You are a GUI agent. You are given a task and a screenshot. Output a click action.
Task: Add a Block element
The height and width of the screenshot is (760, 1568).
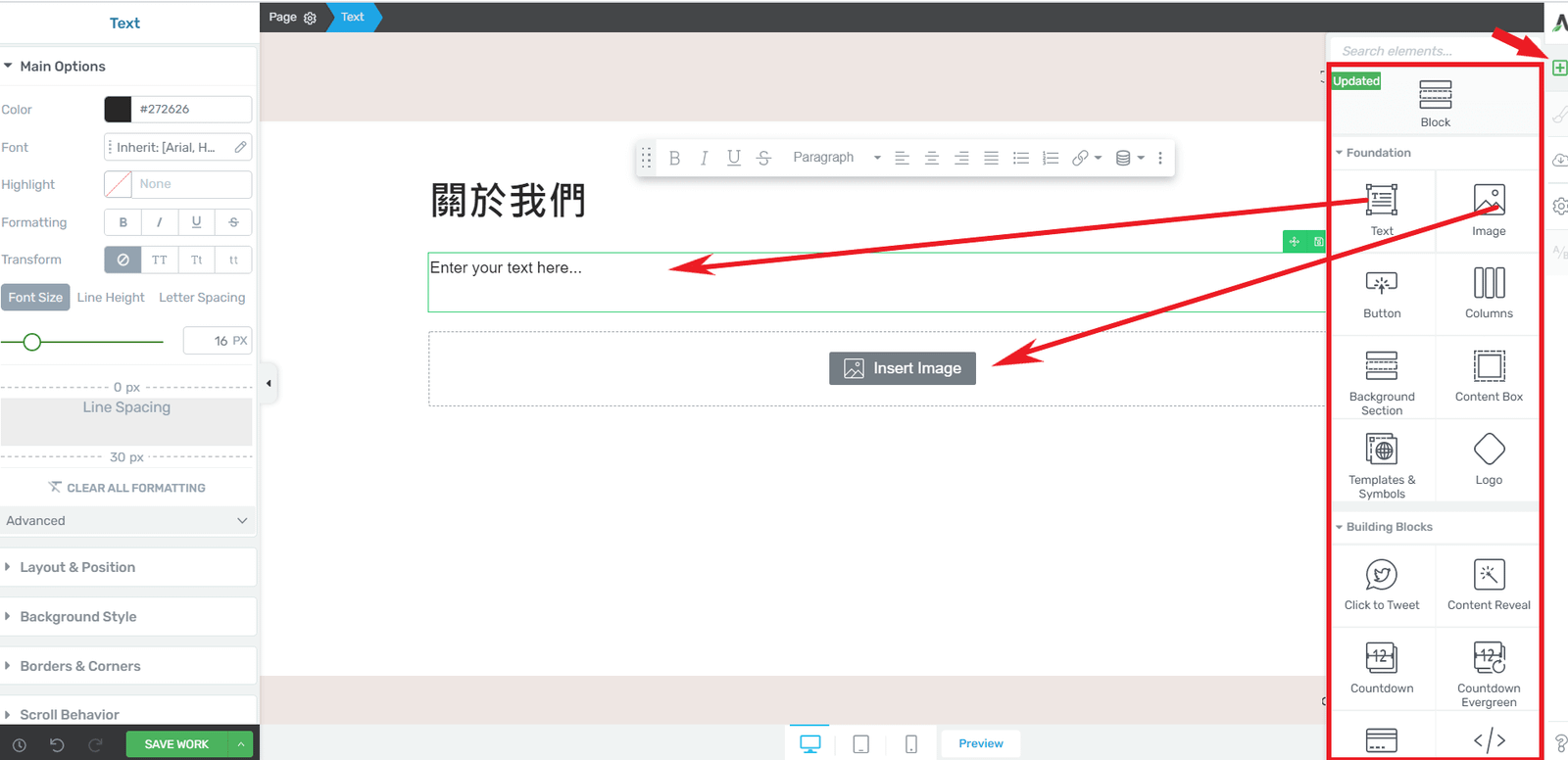click(1436, 103)
